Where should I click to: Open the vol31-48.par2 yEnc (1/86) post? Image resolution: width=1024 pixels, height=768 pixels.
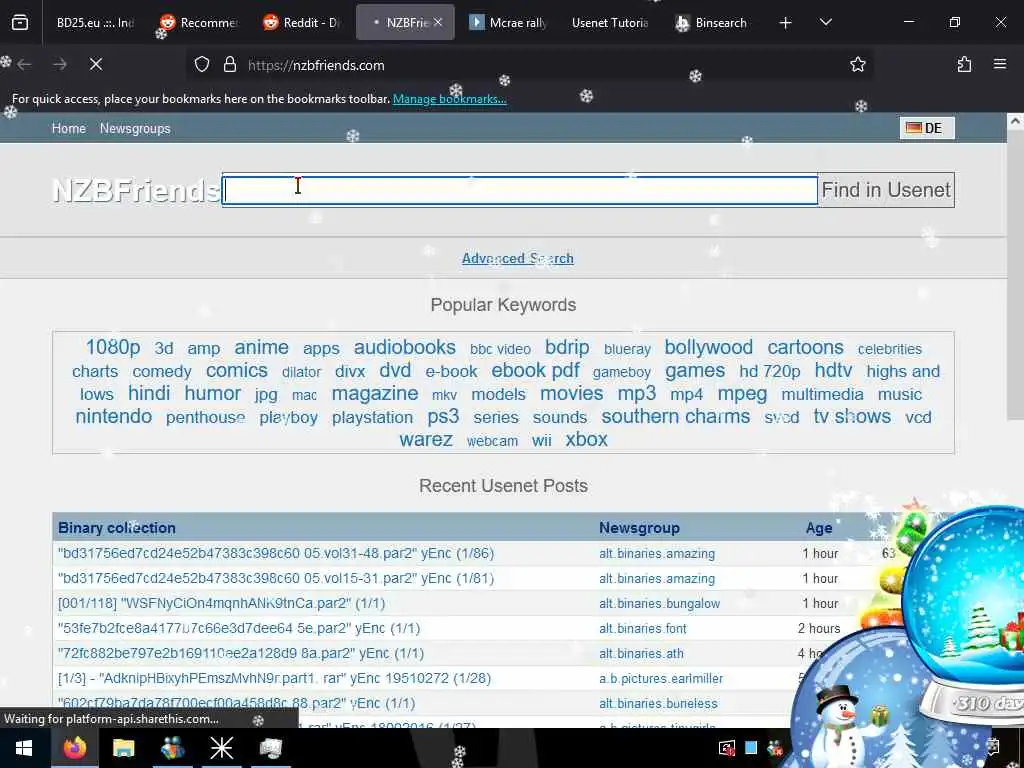pos(276,554)
